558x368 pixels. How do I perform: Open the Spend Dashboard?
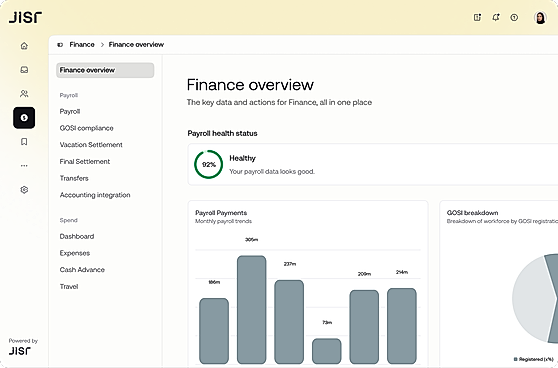77,236
